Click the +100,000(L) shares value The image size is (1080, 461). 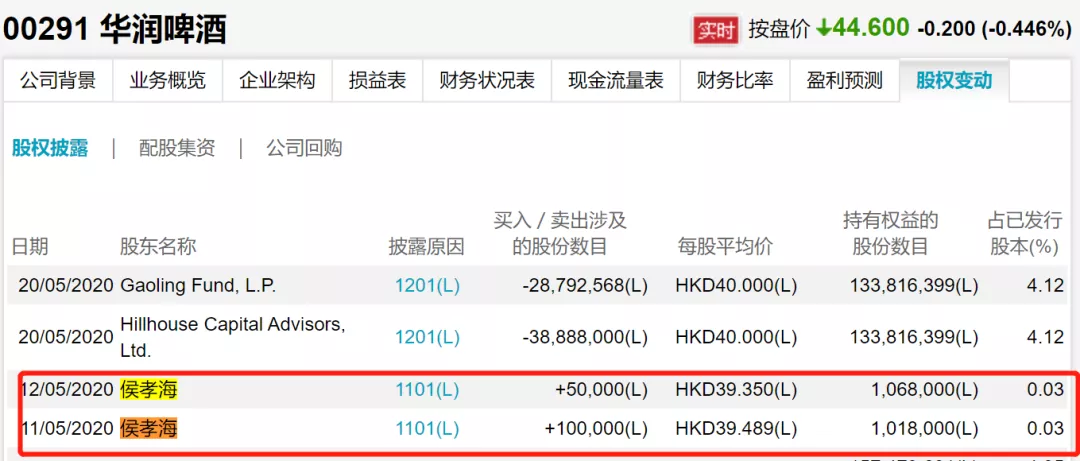(x=596, y=429)
